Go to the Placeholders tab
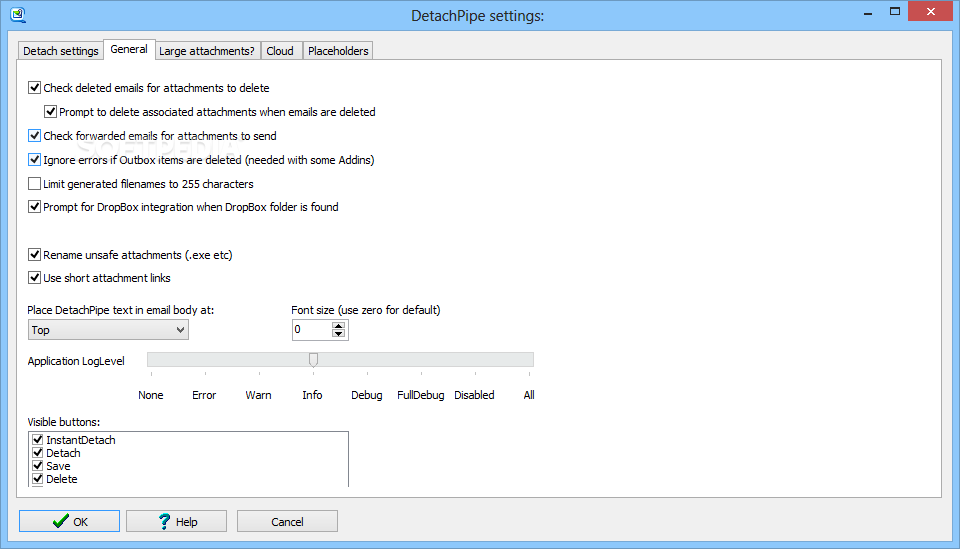960x549 pixels. 338,51
